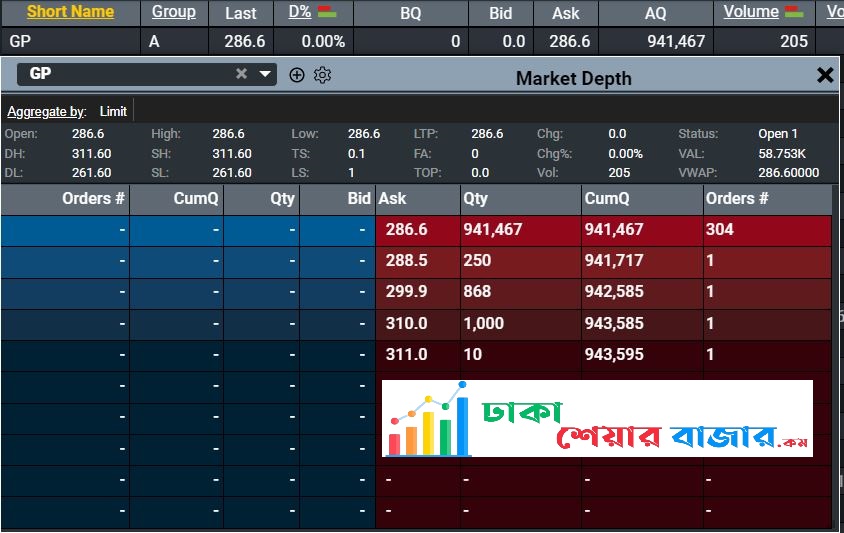Click the 311.0 ask price cell
Screen dimensions: 844x533
pos(406,355)
